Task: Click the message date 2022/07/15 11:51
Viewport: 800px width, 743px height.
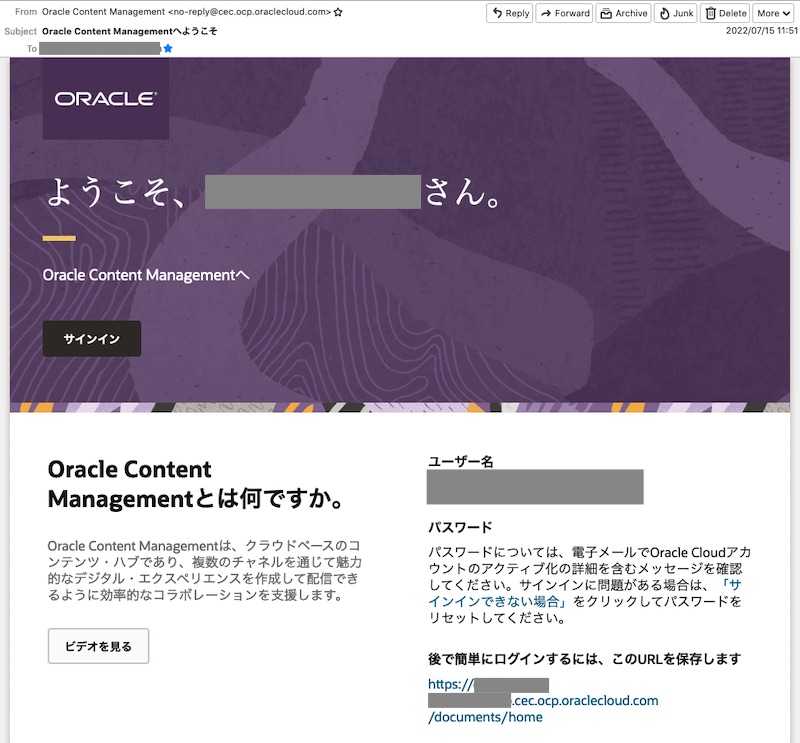Action: pos(761,31)
